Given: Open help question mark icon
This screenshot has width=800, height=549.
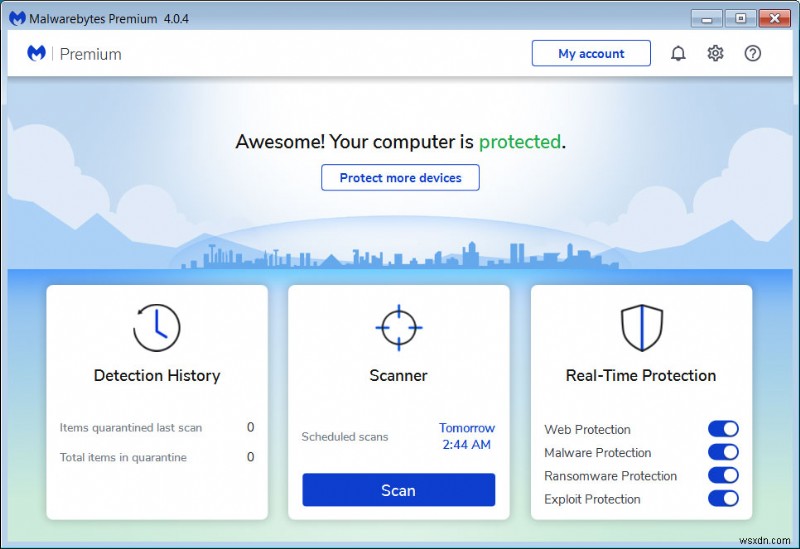Looking at the screenshot, I should tap(753, 54).
